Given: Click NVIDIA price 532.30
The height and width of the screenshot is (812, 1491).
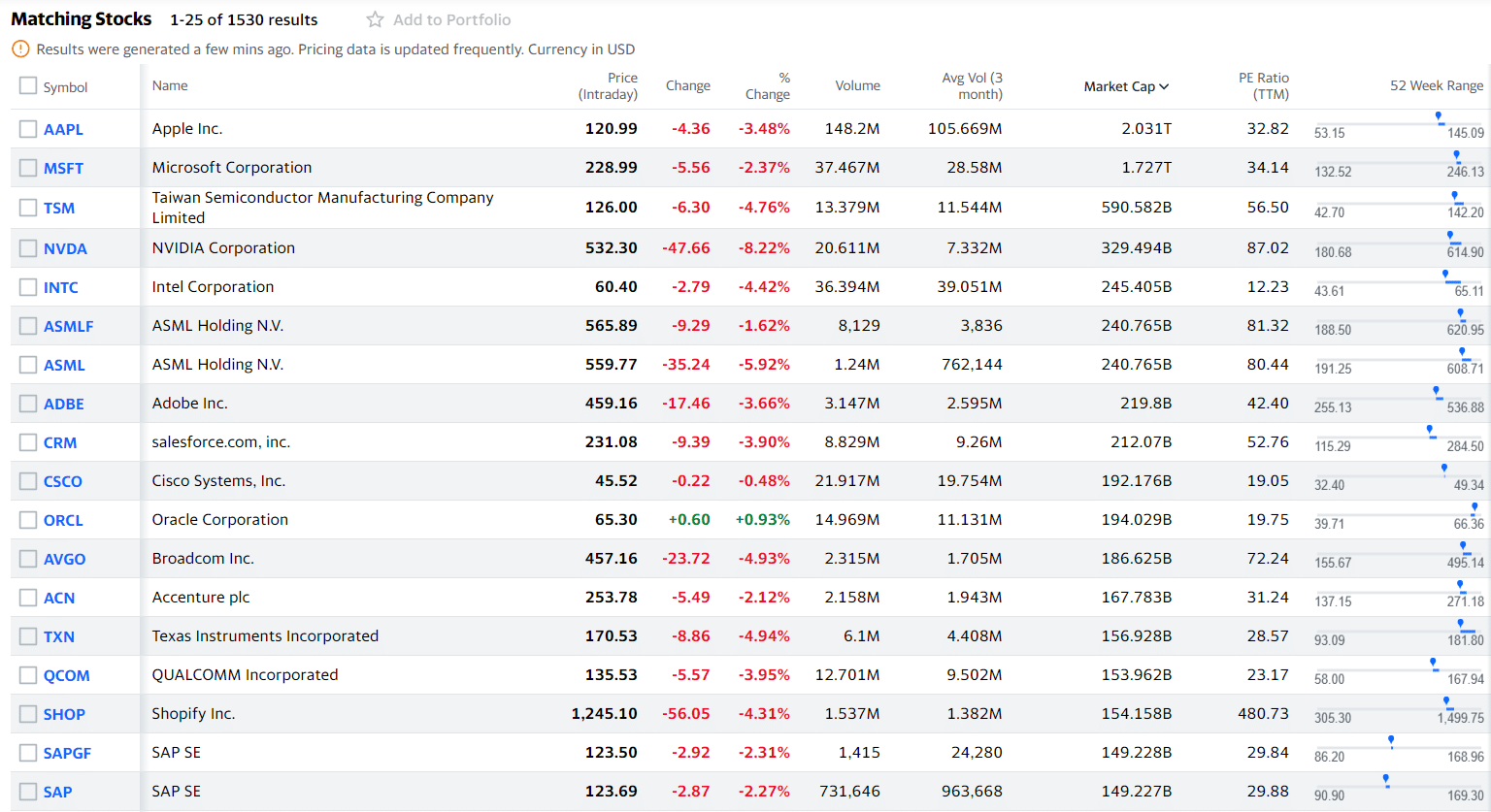Looking at the screenshot, I should tap(611, 247).
